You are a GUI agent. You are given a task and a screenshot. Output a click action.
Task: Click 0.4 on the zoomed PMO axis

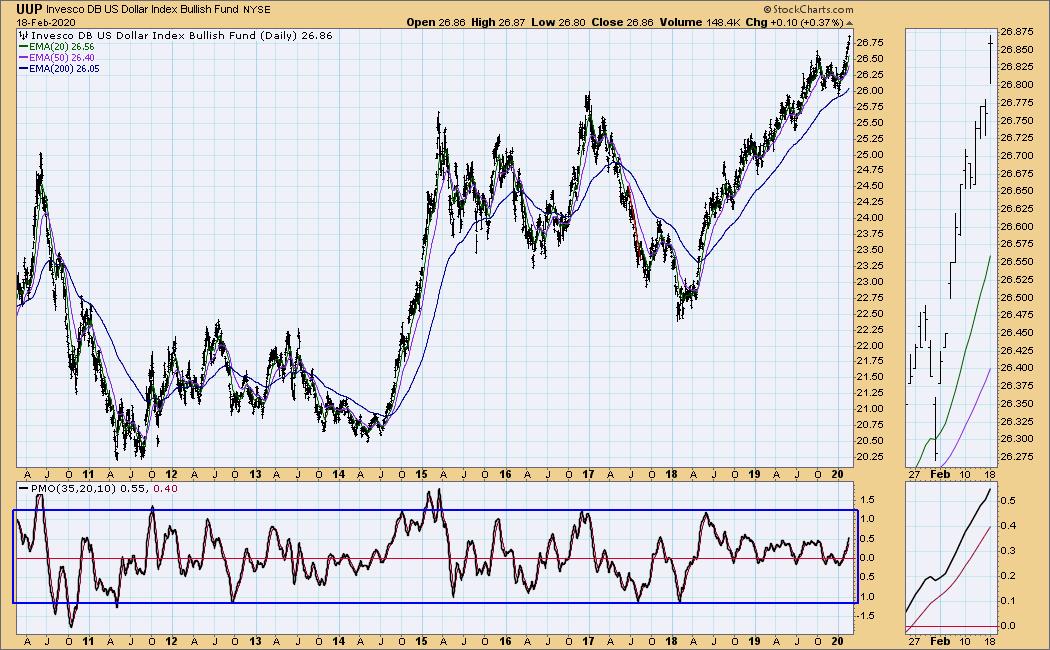[x=1008, y=525]
